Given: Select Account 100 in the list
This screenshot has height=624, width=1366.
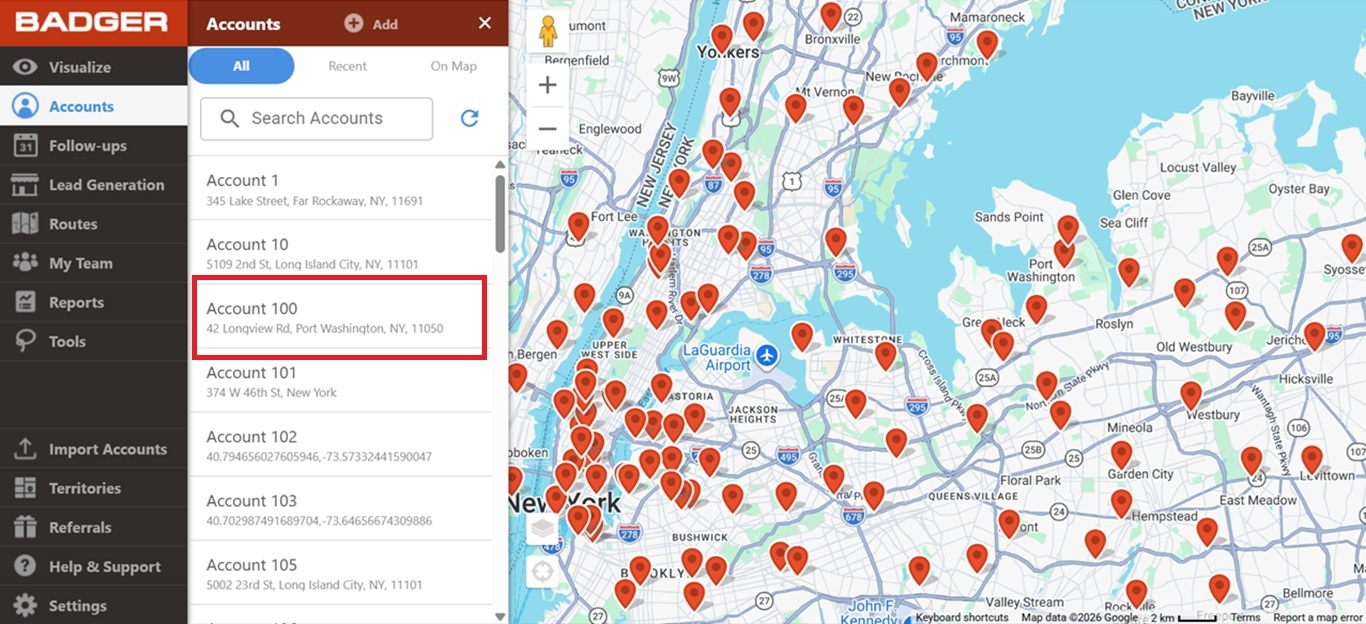Looking at the screenshot, I should 340,317.
